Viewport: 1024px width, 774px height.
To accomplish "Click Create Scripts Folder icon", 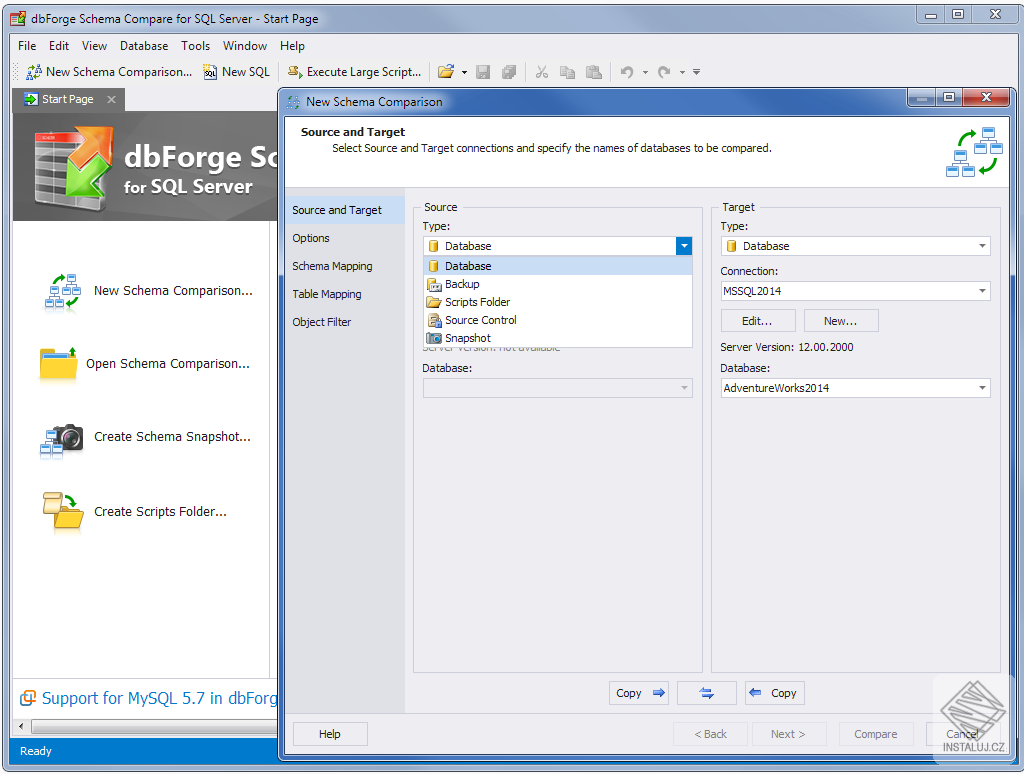I will [x=63, y=510].
